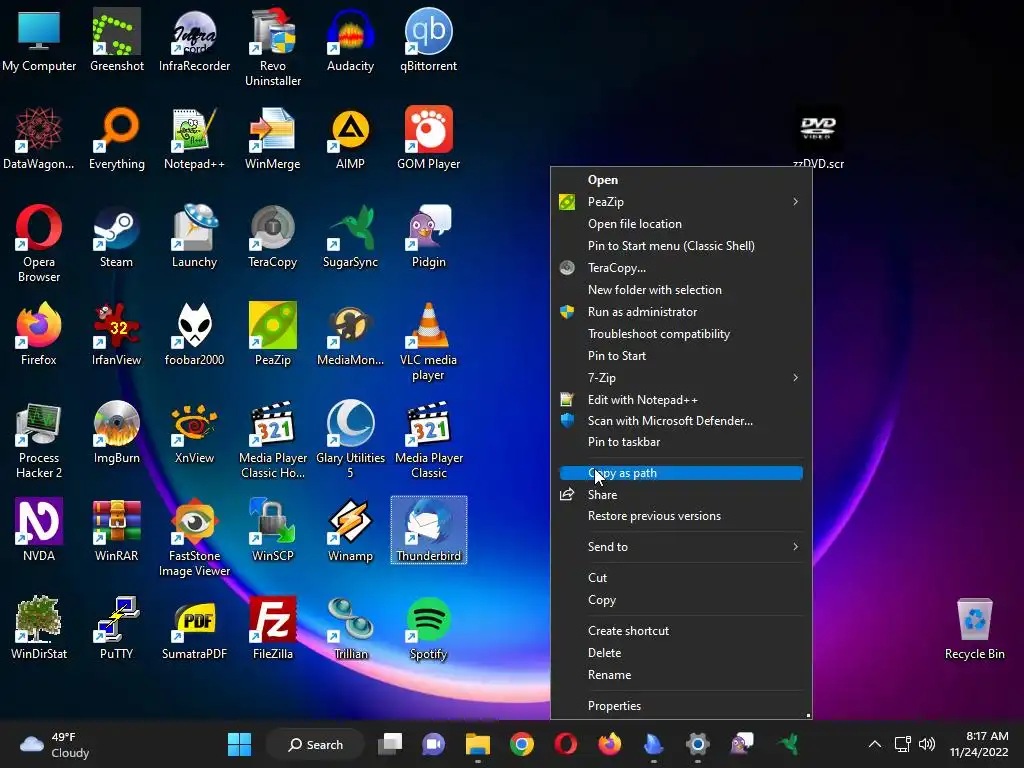Select Create shortcut menu entry
The height and width of the screenshot is (768, 1024).
pyautogui.click(x=681, y=630)
